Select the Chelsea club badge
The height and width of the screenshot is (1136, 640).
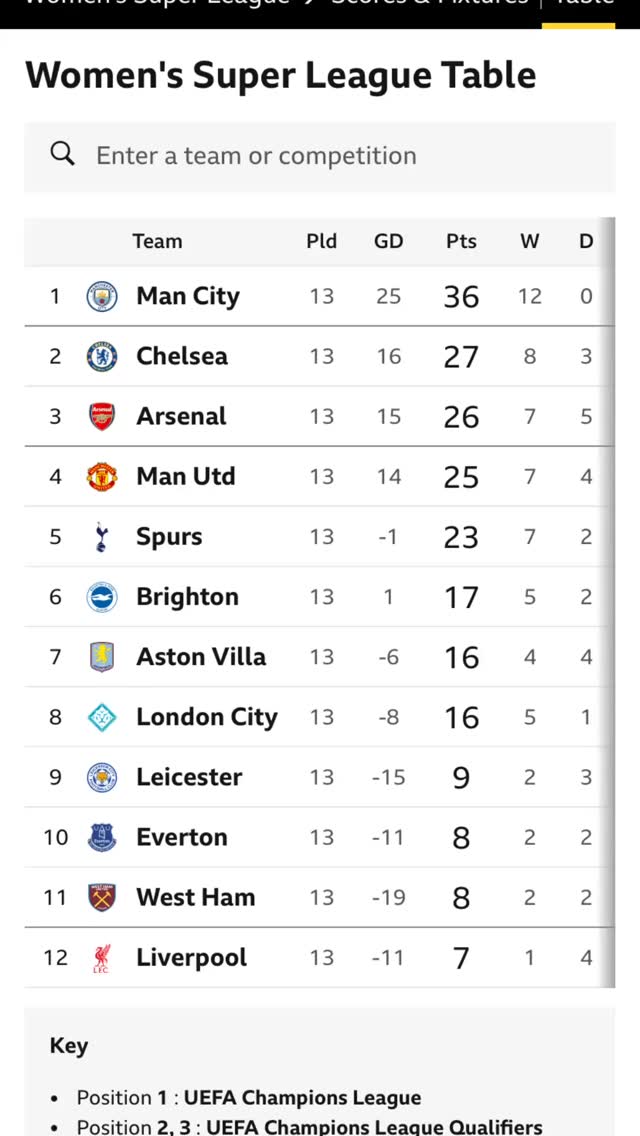click(101, 356)
